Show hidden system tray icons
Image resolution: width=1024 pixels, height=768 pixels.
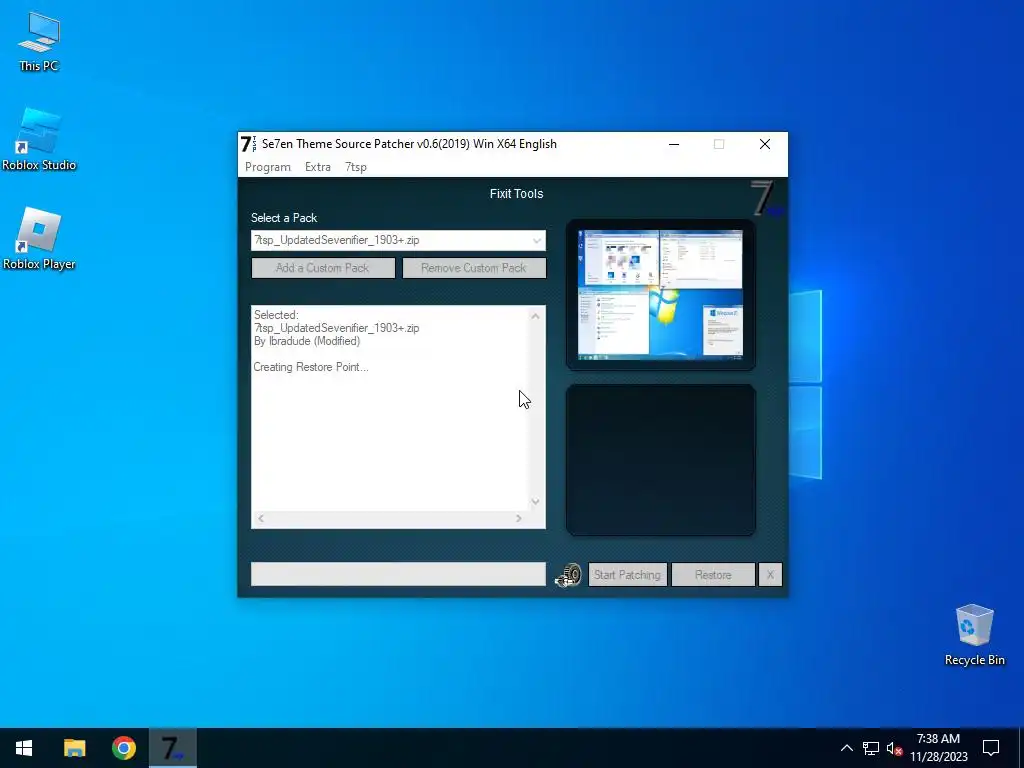pyautogui.click(x=846, y=748)
